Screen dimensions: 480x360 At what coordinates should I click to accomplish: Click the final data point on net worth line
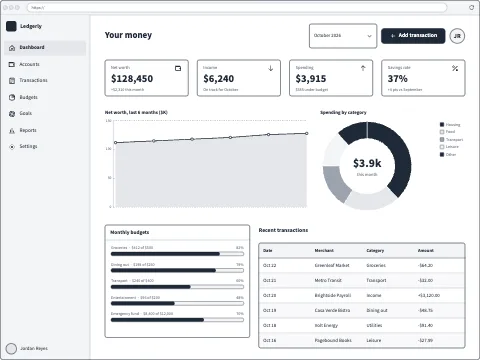coord(307,133)
